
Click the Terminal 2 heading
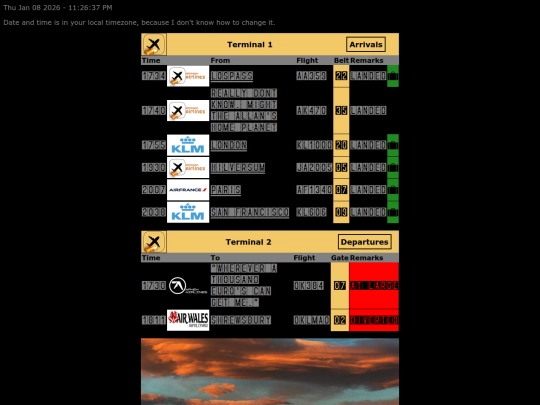point(249,242)
